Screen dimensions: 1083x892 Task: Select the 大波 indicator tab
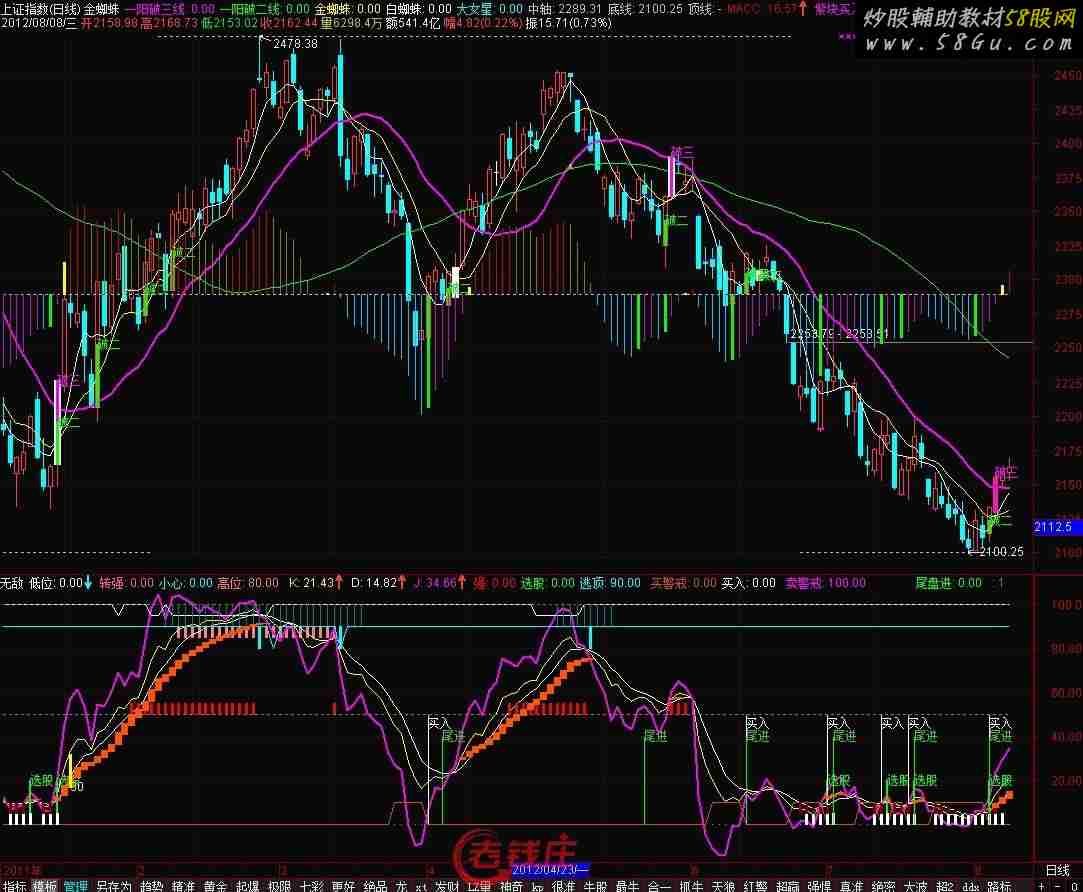tap(916, 886)
